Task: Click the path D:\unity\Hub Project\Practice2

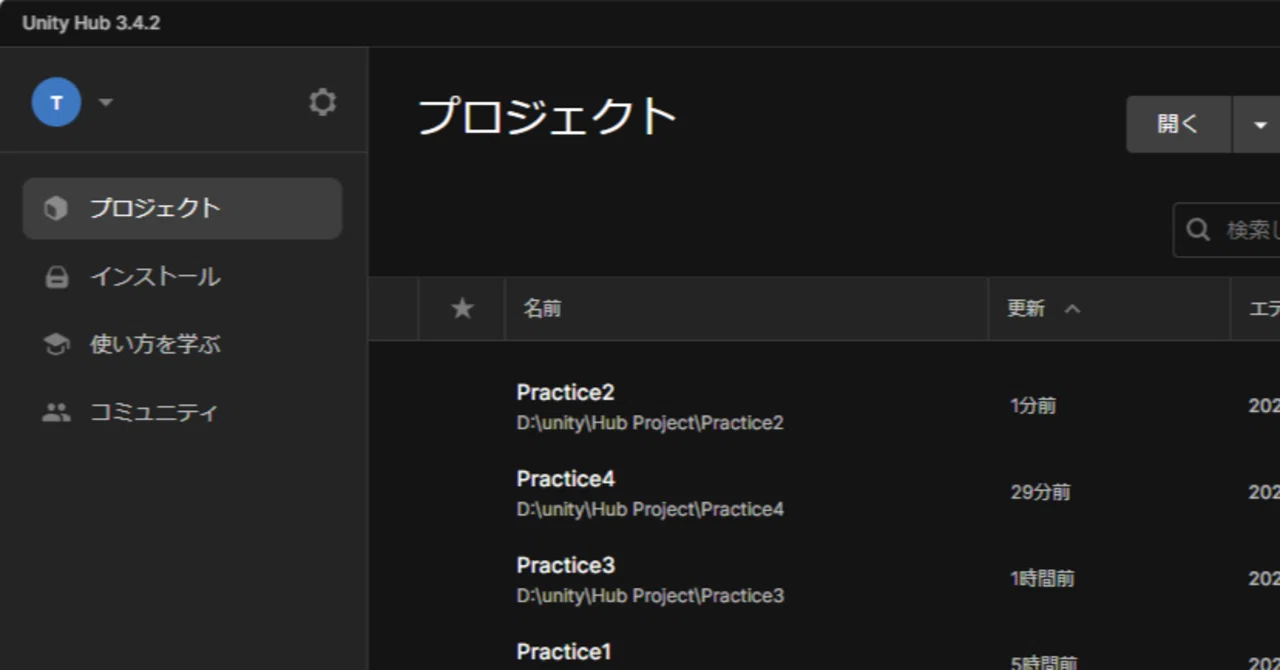Action: (x=650, y=423)
